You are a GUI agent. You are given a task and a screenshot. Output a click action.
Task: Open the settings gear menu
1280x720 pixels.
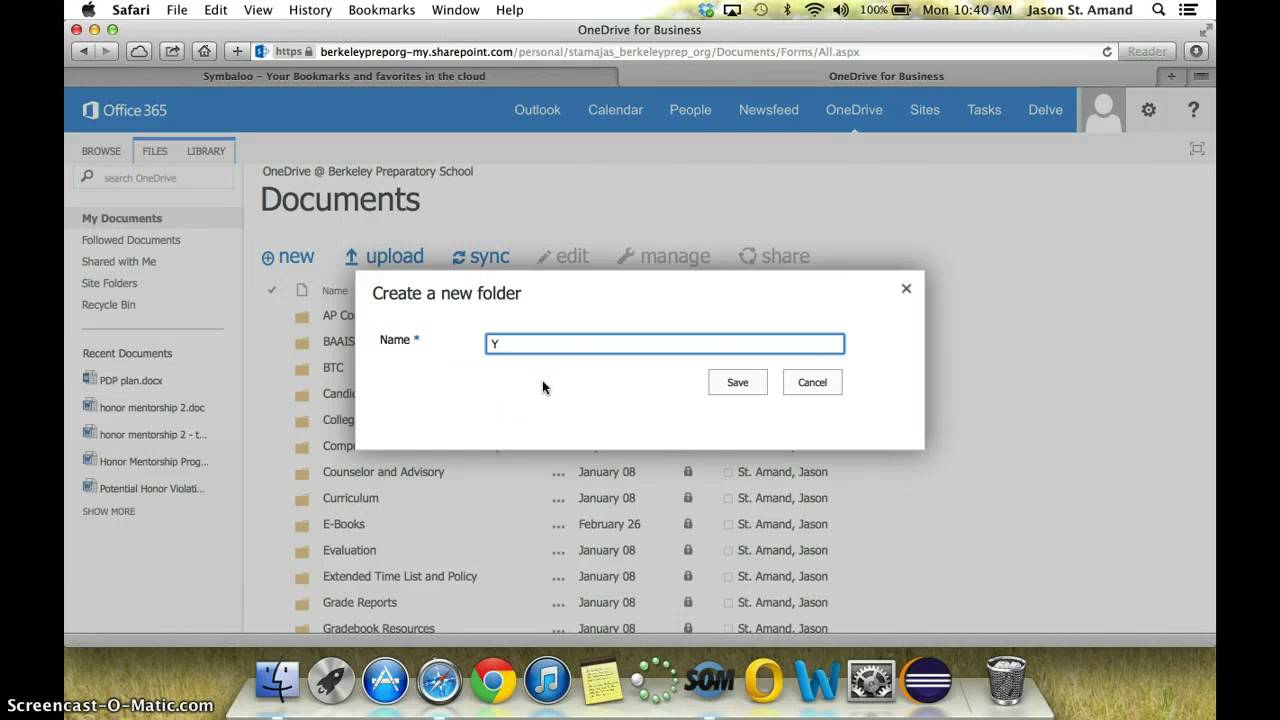1148,110
